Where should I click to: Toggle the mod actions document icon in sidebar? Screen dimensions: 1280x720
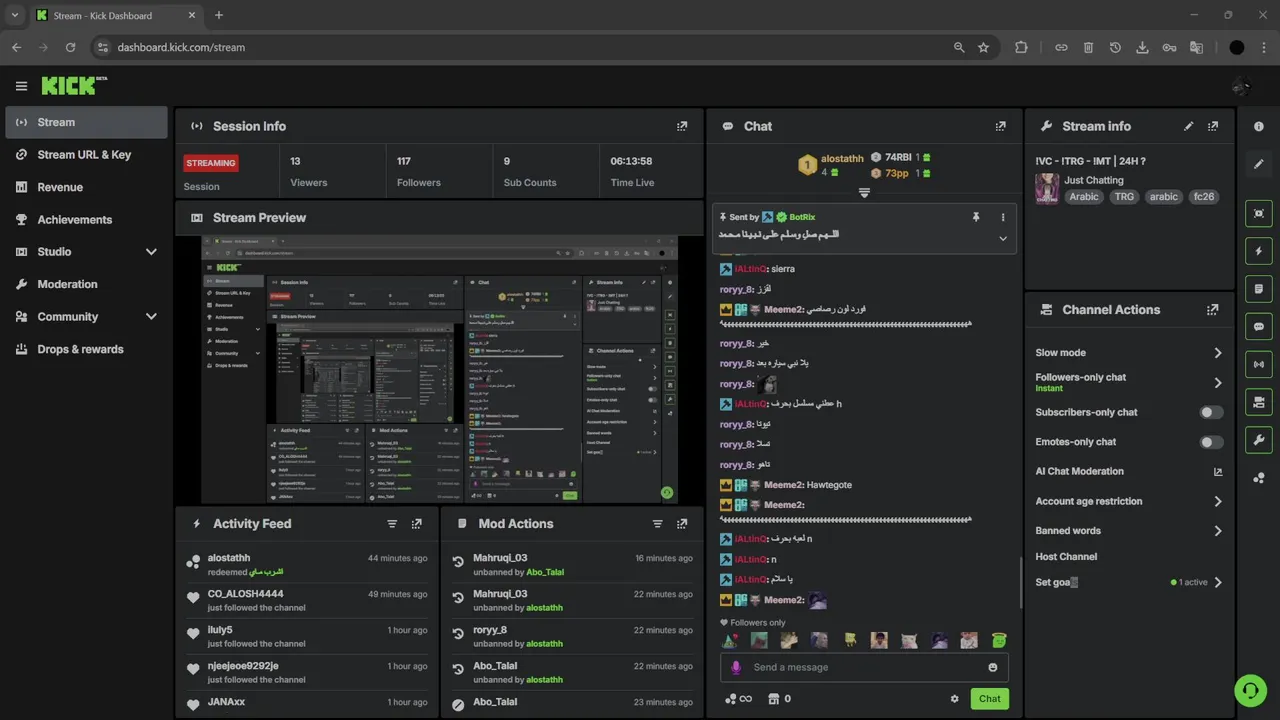pyautogui.click(x=1259, y=289)
